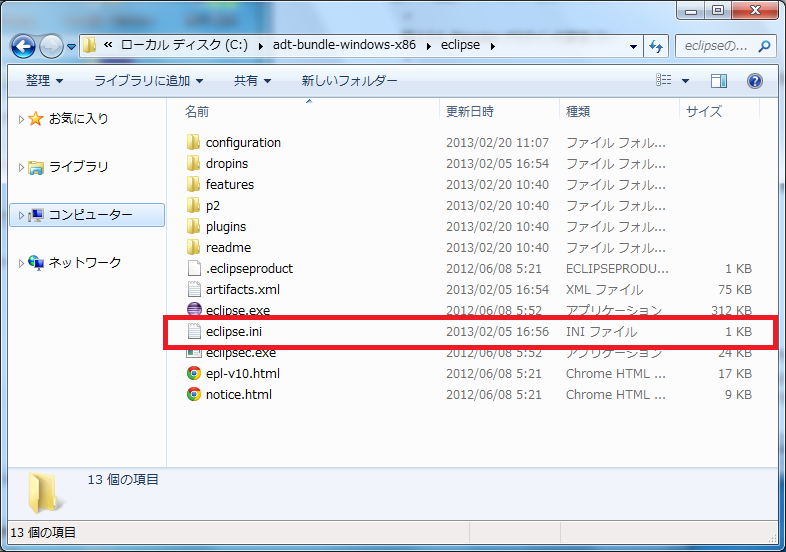786x552 pixels.
Task: Open the recent pages dropdown arrow
Action: (x=71, y=47)
